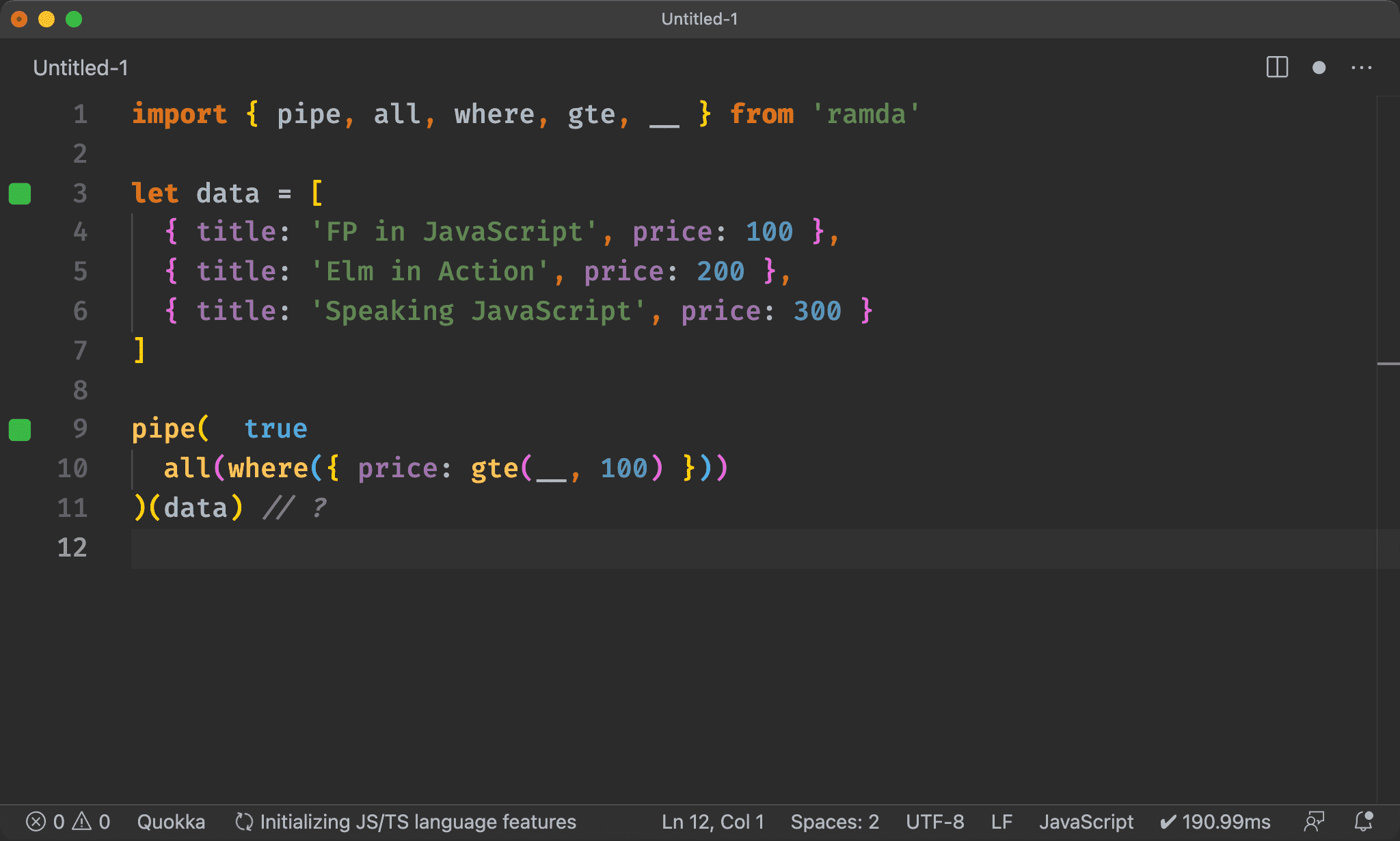
Task: Click Quokka green indicator on line 3
Action: 20,193
